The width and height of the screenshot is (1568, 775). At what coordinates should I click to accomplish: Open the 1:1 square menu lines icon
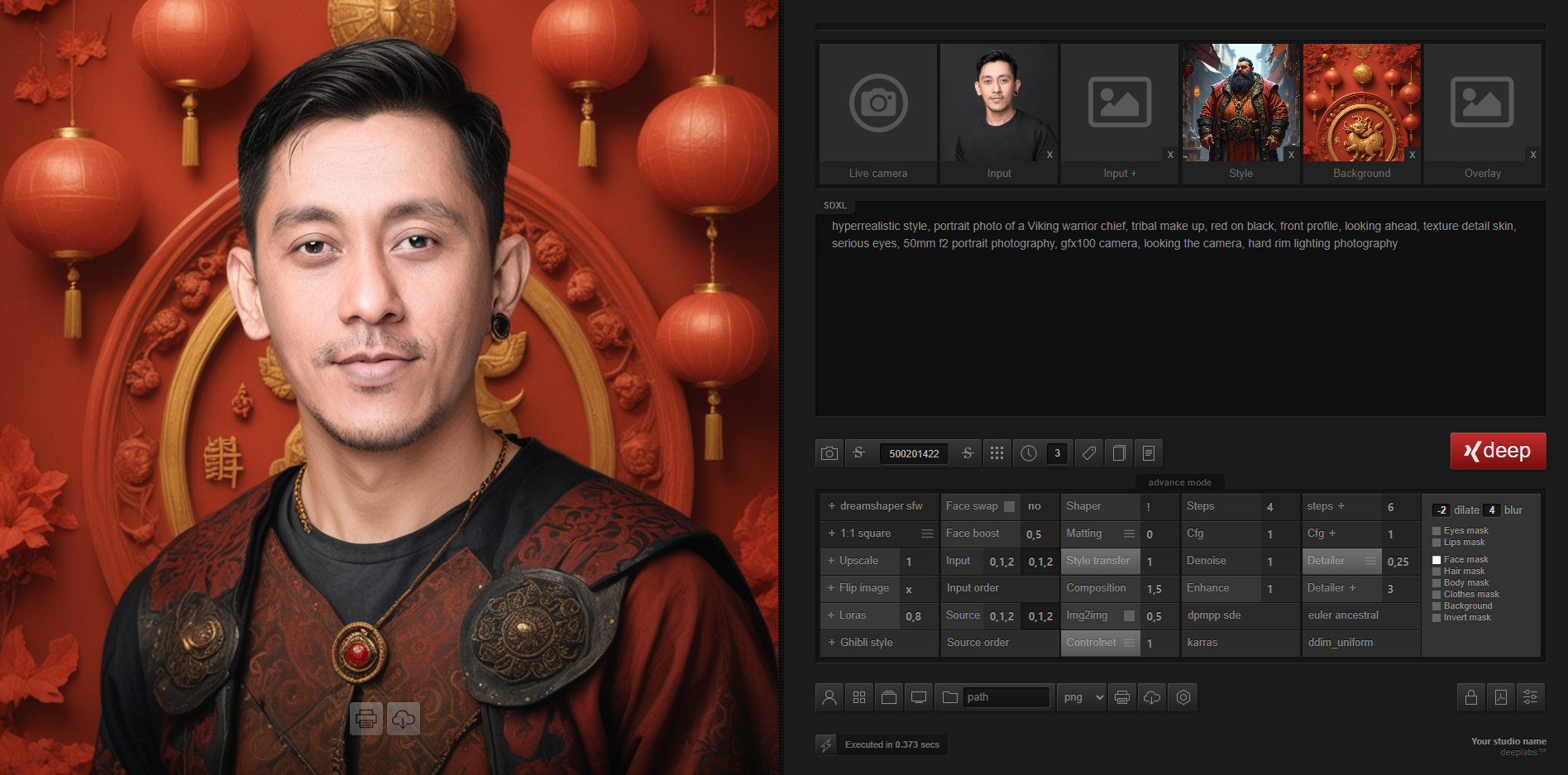pos(927,533)
